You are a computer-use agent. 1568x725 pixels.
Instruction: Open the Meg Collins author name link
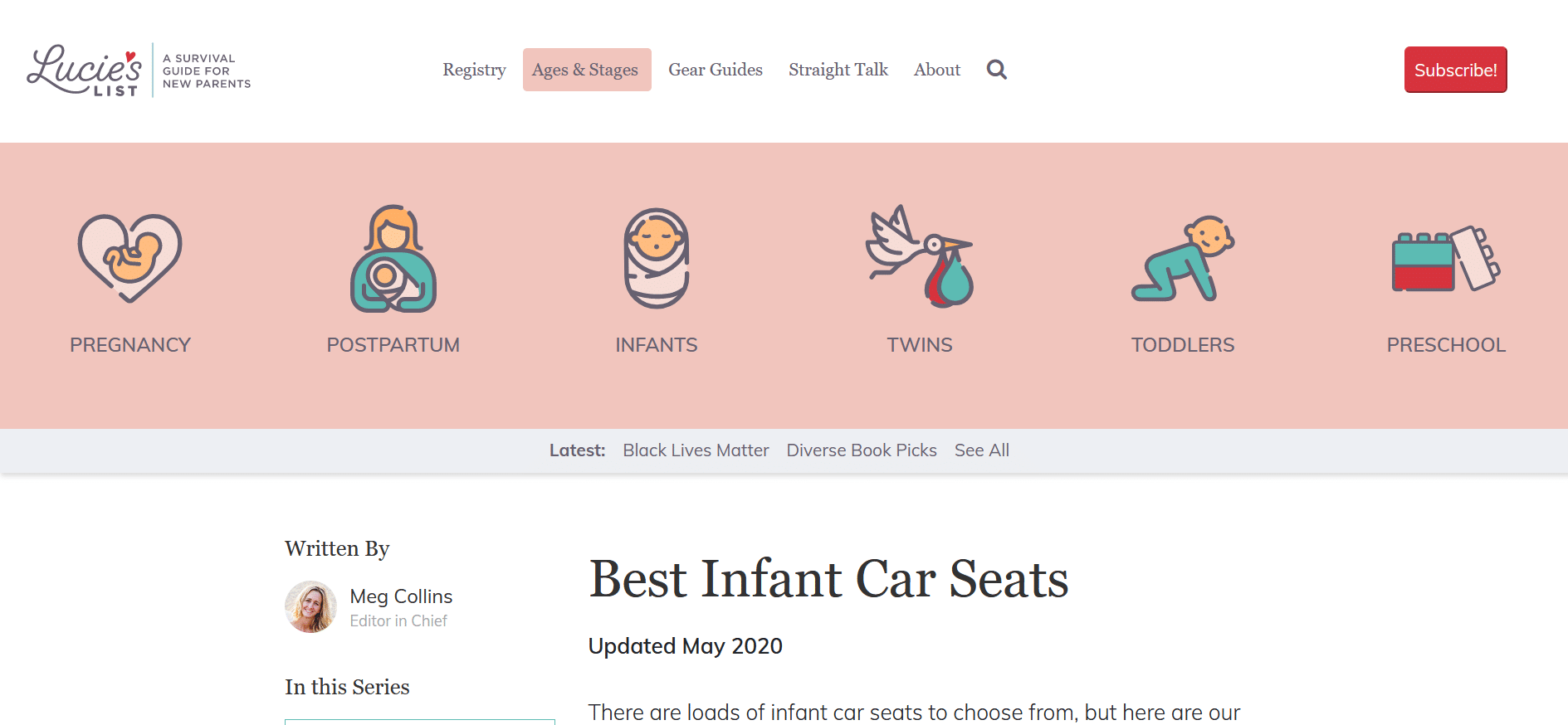401,596
